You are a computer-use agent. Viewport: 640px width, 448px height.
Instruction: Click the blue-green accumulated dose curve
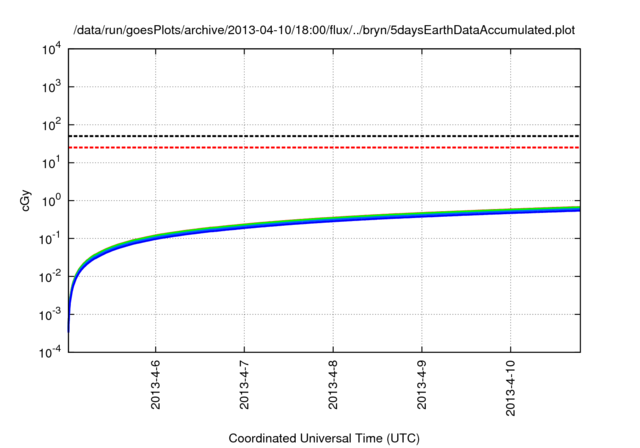click(x=333, y=220)
